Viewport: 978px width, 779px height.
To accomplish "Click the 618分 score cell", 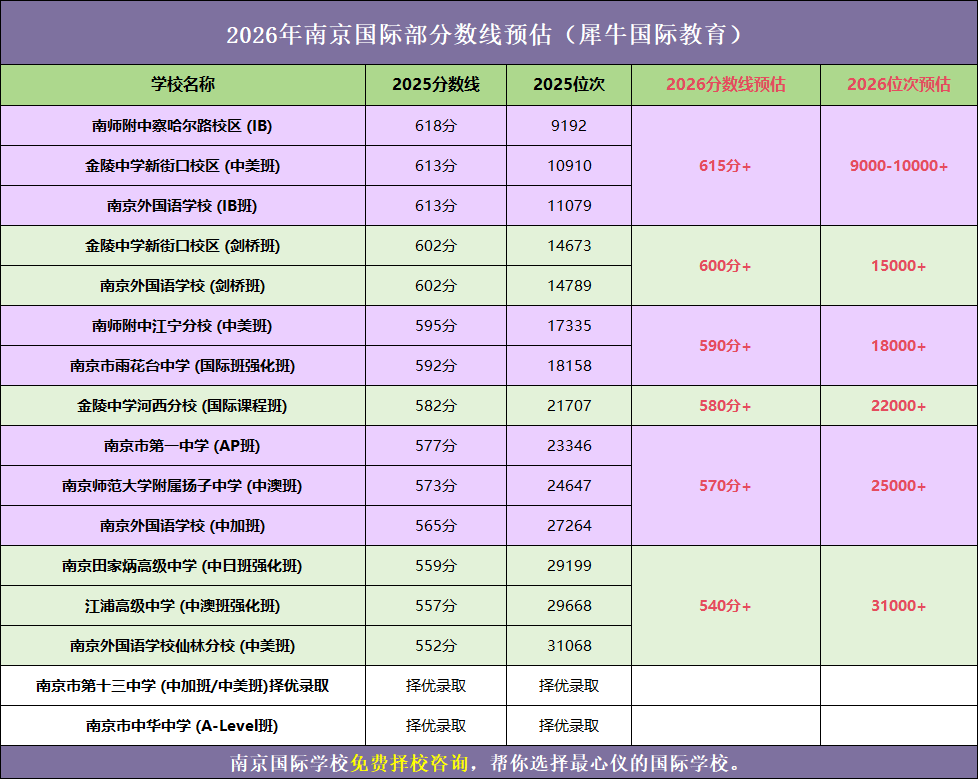I will tap(436, 126).
